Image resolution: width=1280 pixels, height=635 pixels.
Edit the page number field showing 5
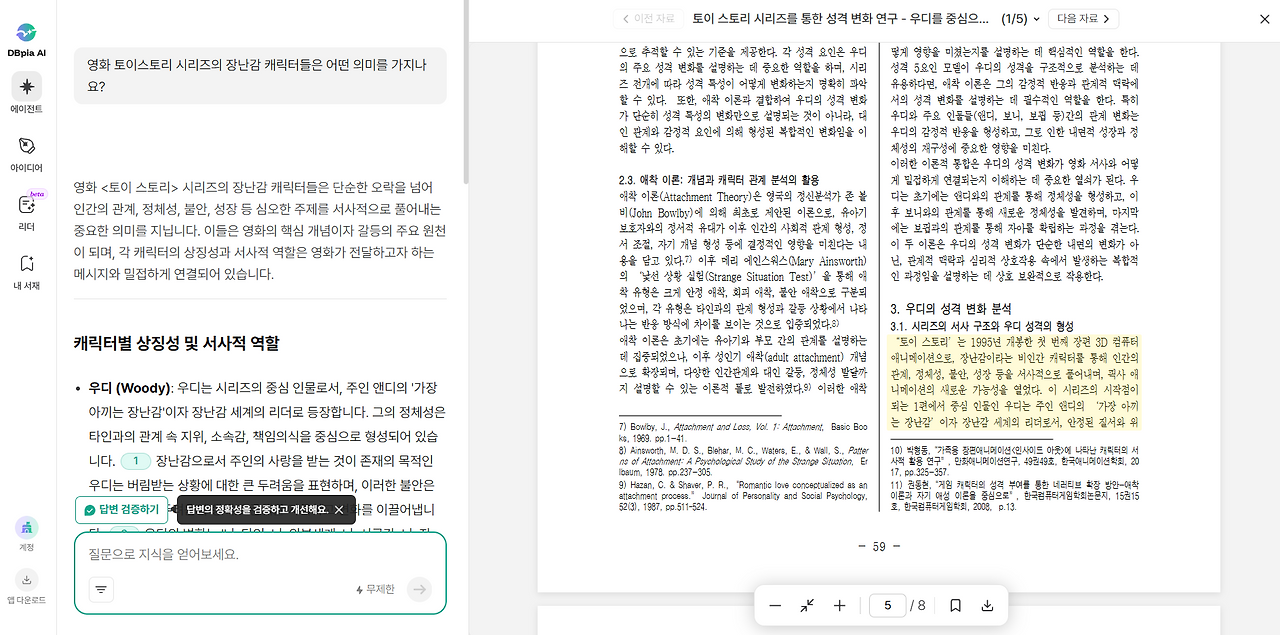click(x=887, y=605)
